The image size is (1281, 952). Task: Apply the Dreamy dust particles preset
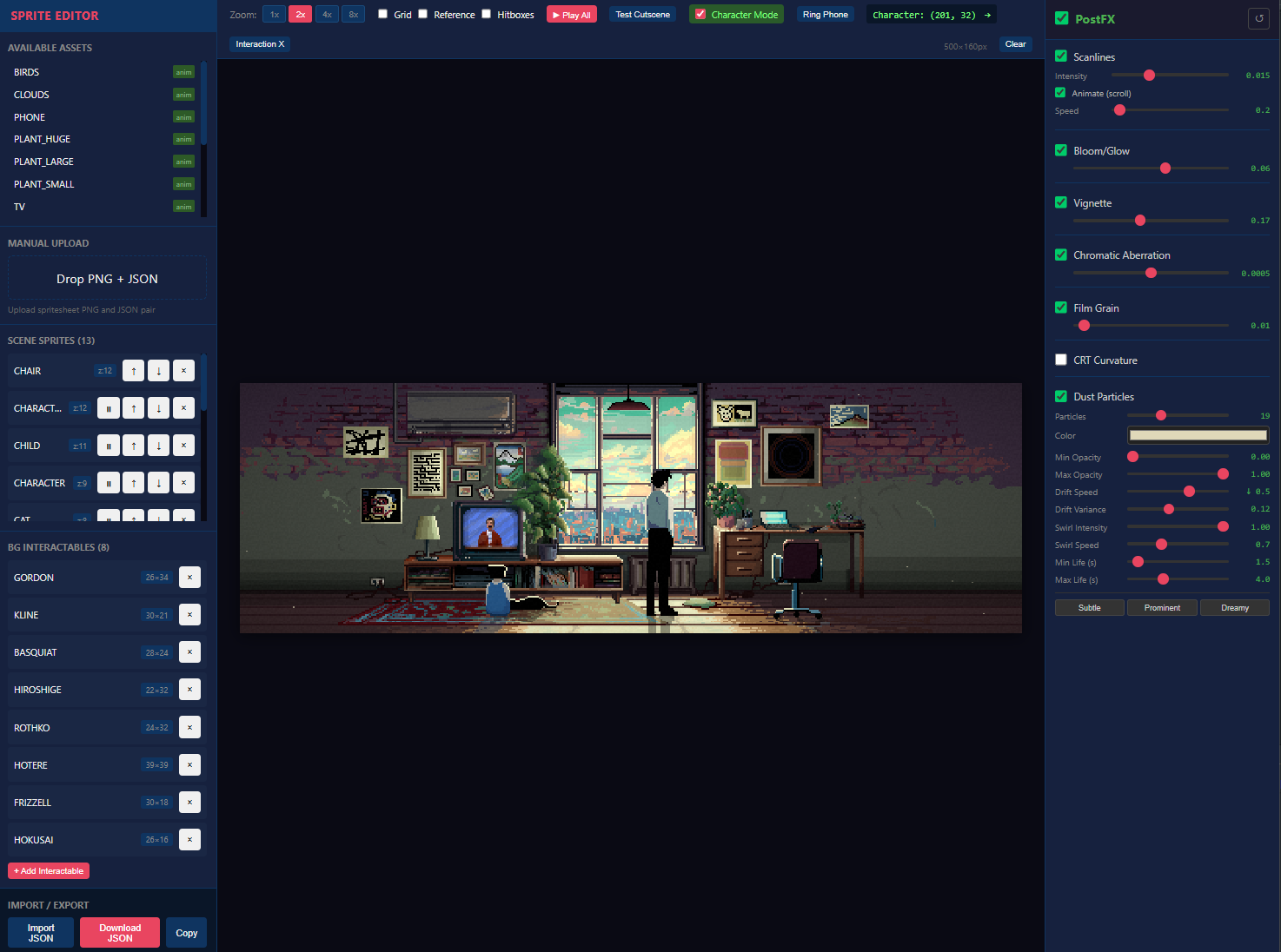click(1235, 607)
